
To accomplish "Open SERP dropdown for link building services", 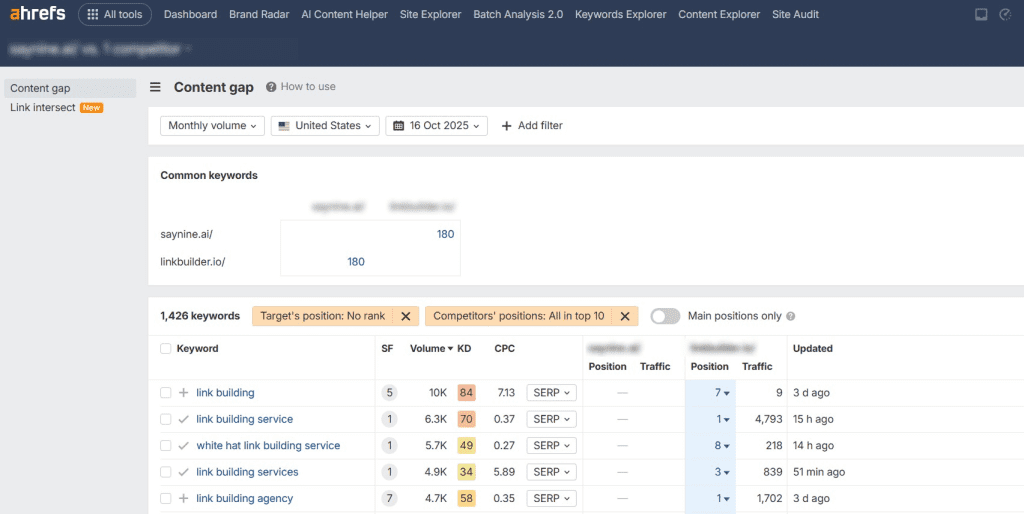I will pos(551,472).
